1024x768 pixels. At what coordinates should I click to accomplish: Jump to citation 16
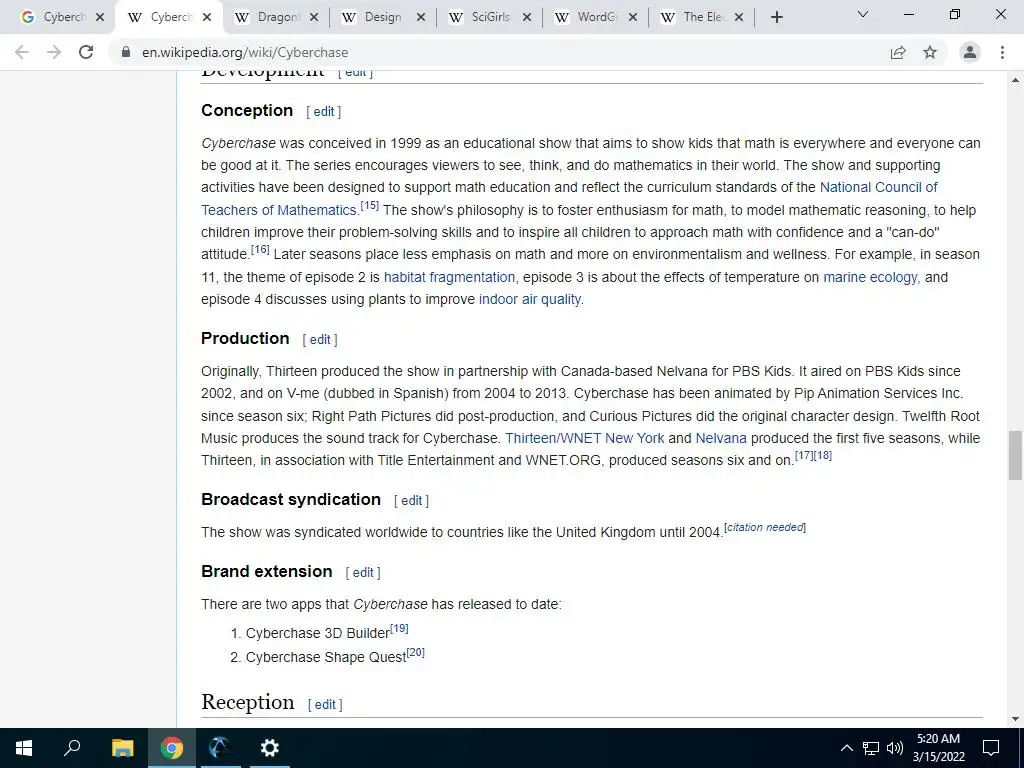tap(260, 249)
